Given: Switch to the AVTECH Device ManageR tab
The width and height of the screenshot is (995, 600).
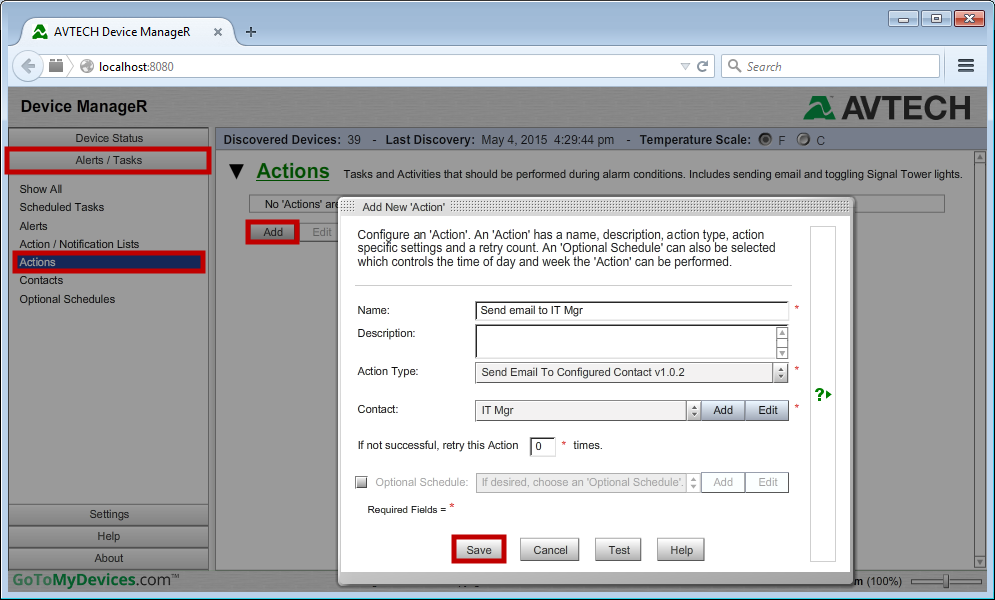Looking at the screenshot, I should coord(120,31).
